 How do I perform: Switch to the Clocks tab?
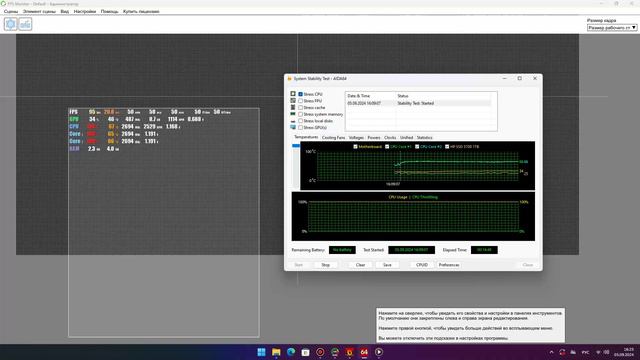[x=390, y=138]
